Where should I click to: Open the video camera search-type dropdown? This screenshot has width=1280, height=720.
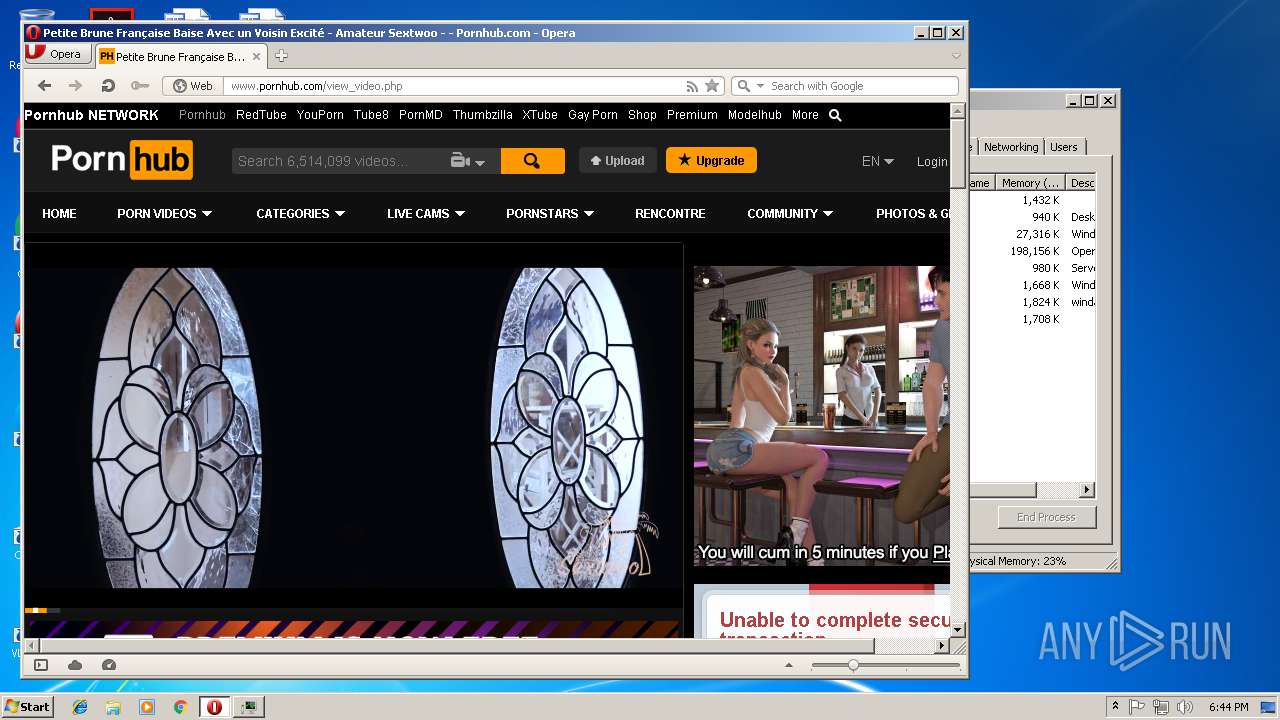point(468,161)
